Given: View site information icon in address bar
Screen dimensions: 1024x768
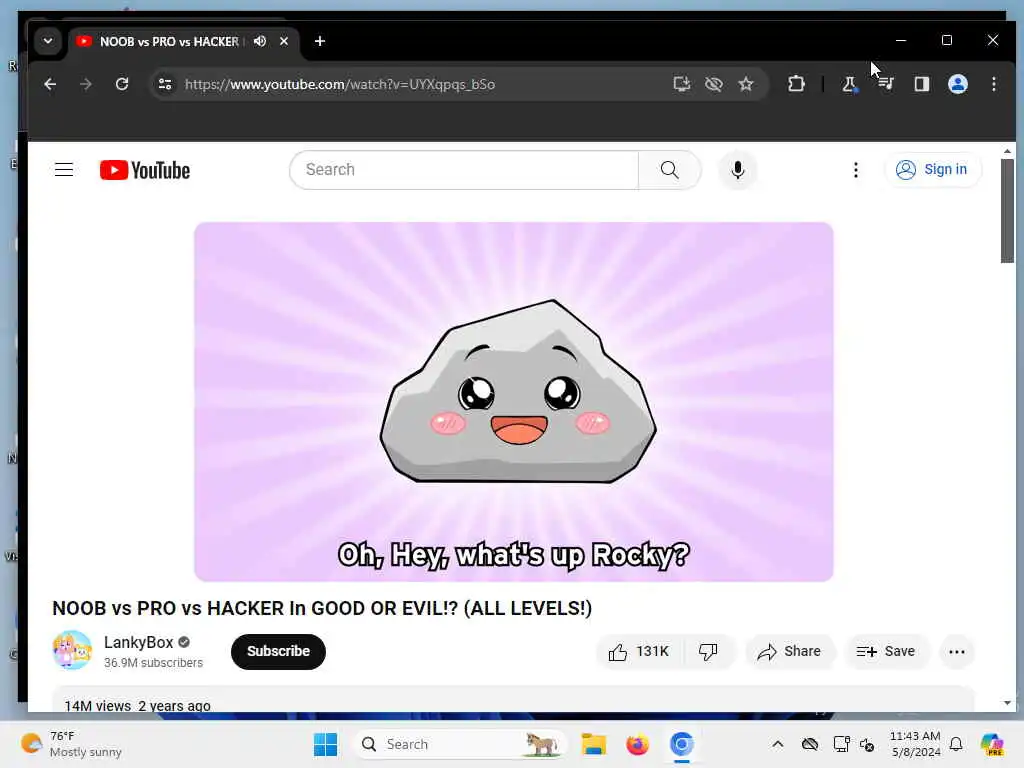Looking at the screenshot, I should 165,84.
